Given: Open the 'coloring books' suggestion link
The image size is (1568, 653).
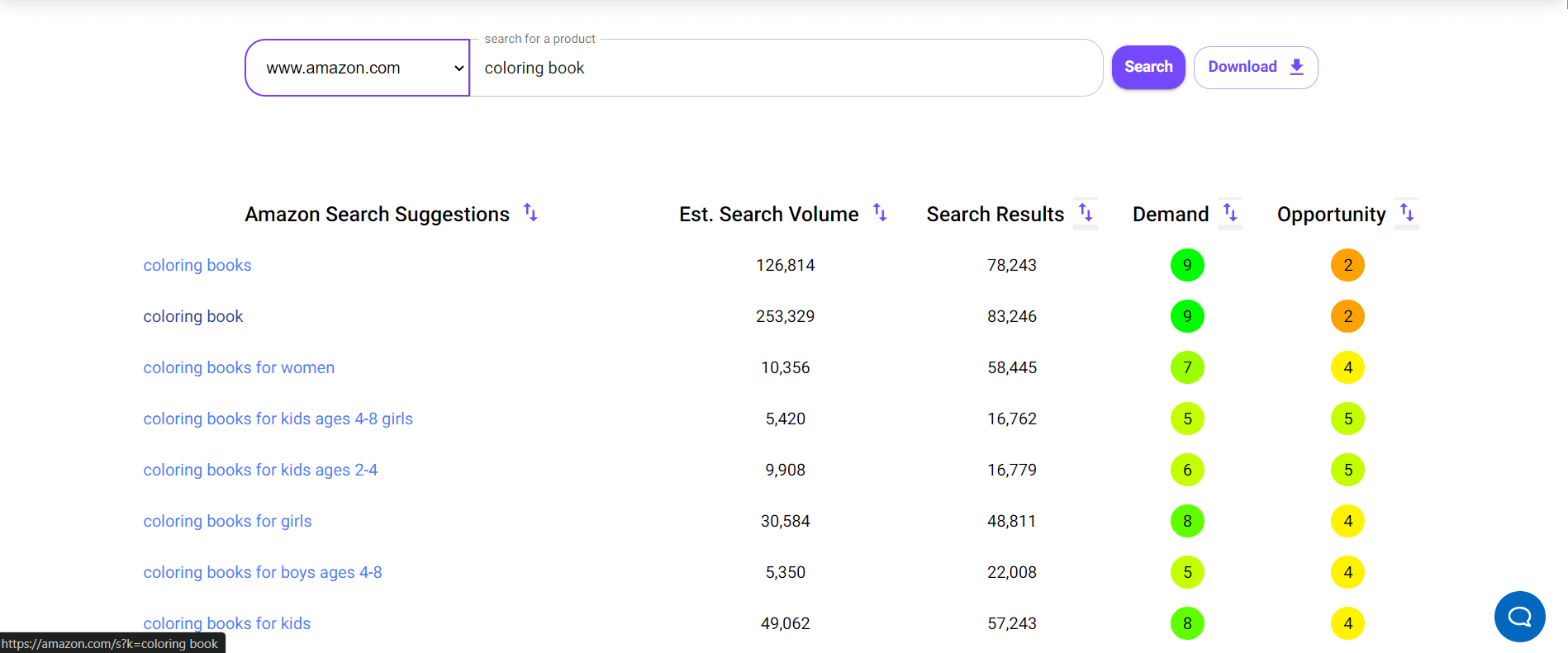Looking at the screenshot, I should 197,265.
